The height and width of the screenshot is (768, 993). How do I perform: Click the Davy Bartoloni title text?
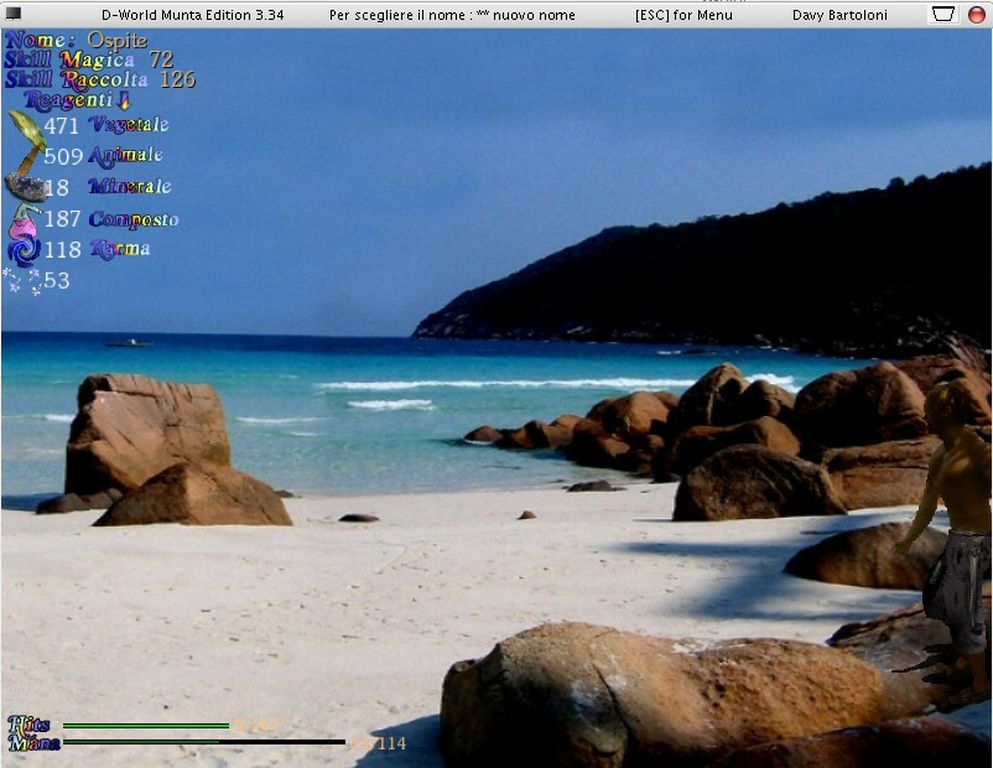pos(839,15)
